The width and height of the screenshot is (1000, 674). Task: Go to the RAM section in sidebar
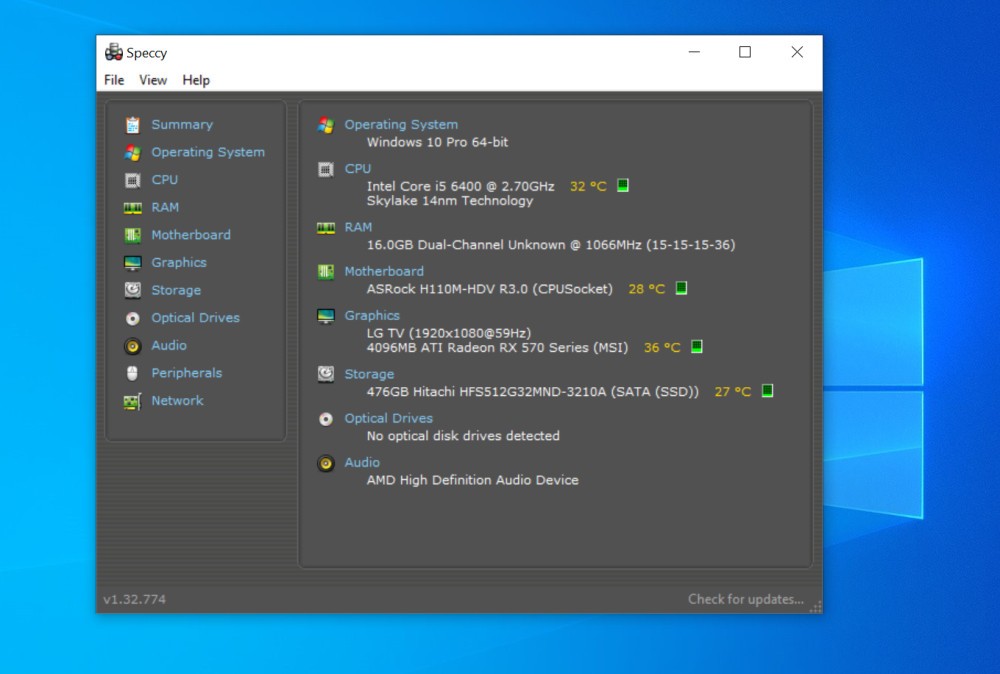165,208
